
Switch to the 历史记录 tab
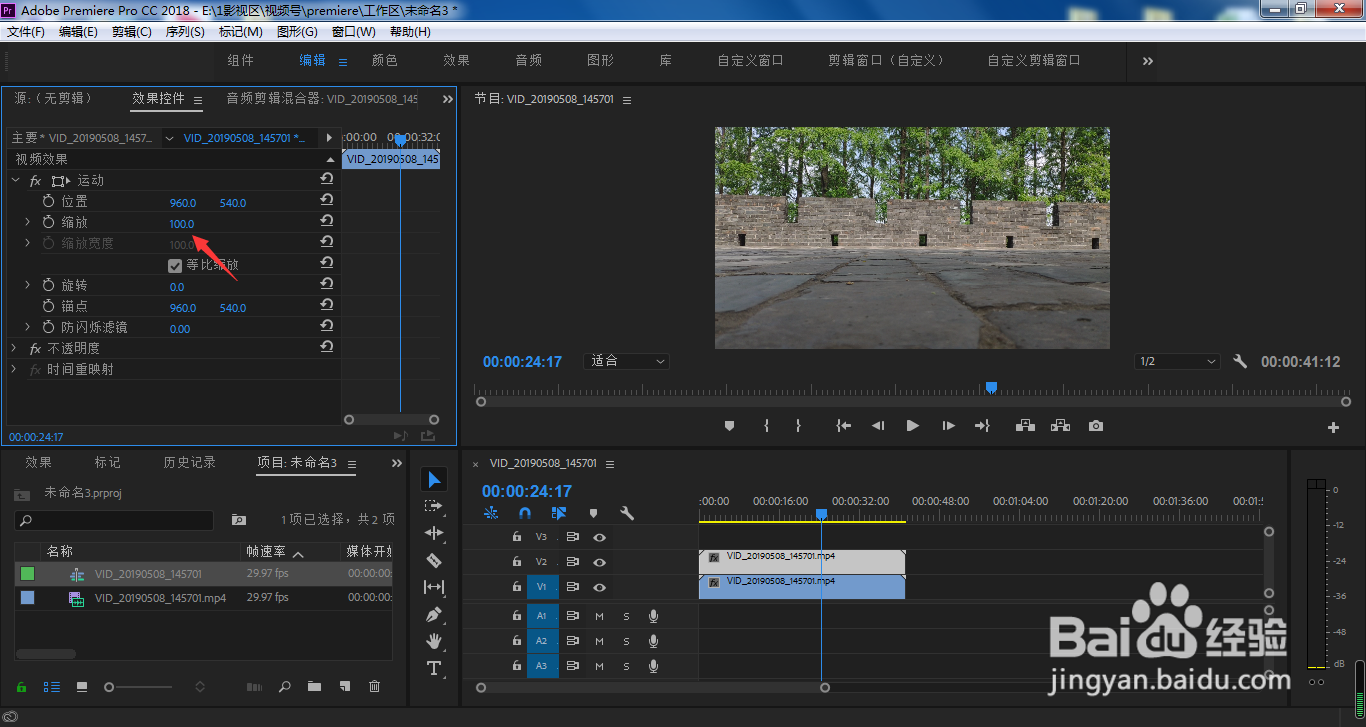[x=189, y=463]
